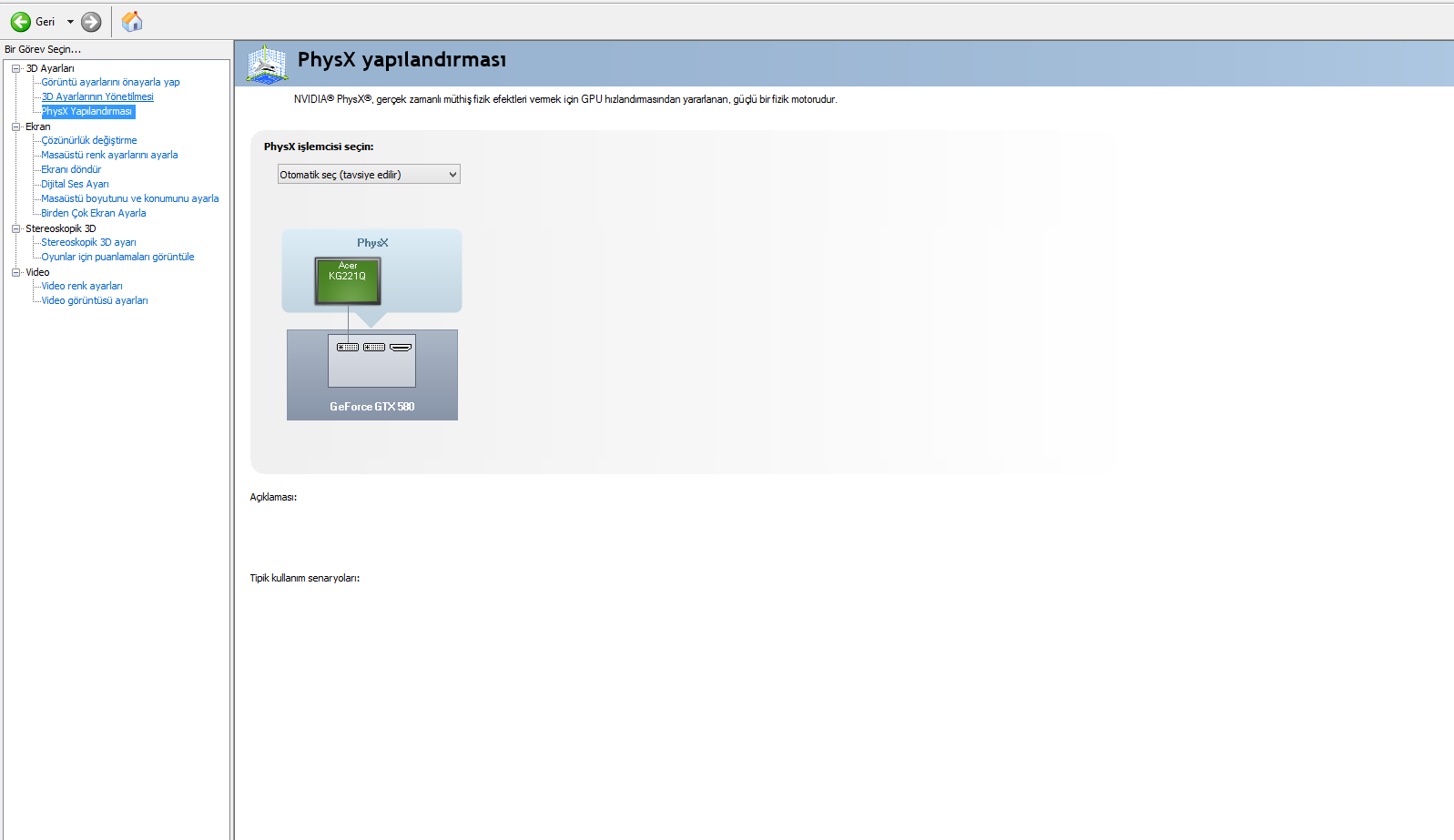Click the GeForce GTX 580 label

click(x=372, y=407)
